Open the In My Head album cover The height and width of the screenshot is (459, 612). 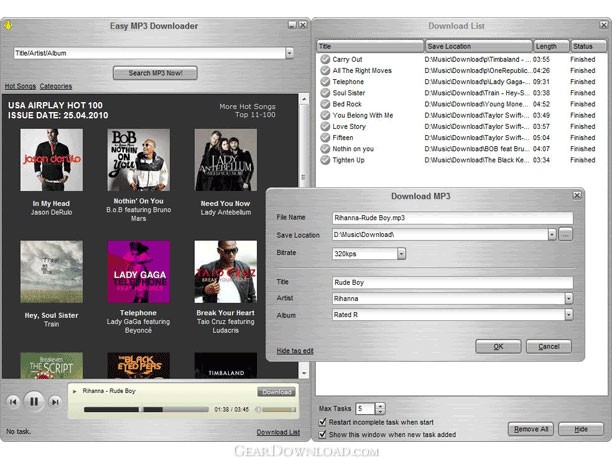point(52,160)
